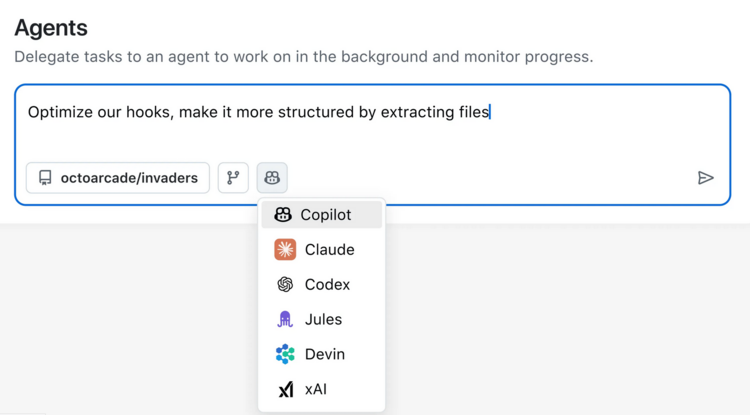This screenshot has width=750, height=415.
Task: Click the 'Delegate tasks to an agent' description
Action: 303,57
